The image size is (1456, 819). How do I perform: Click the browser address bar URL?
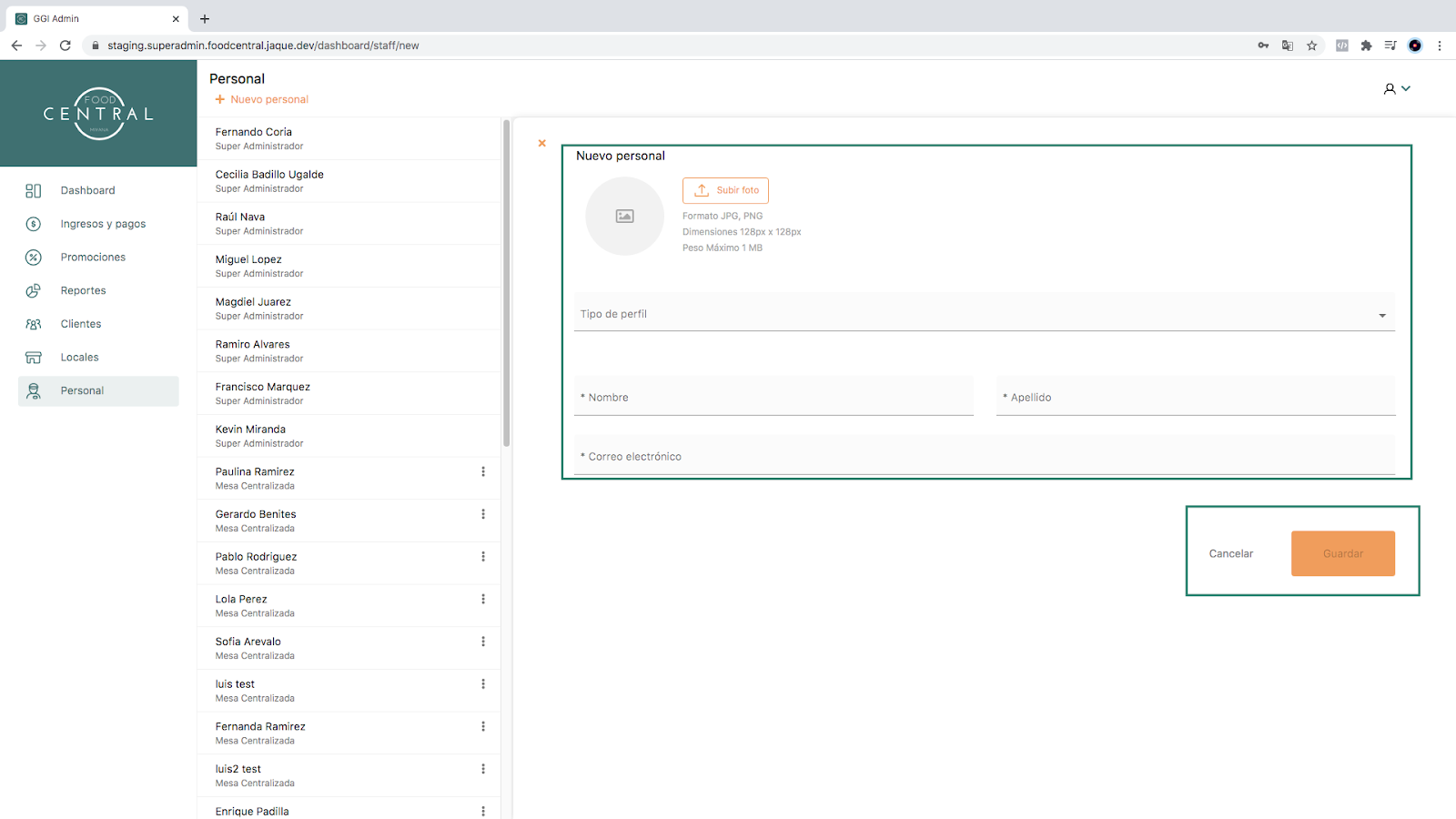pyautogui.click(x=263, y=45)
